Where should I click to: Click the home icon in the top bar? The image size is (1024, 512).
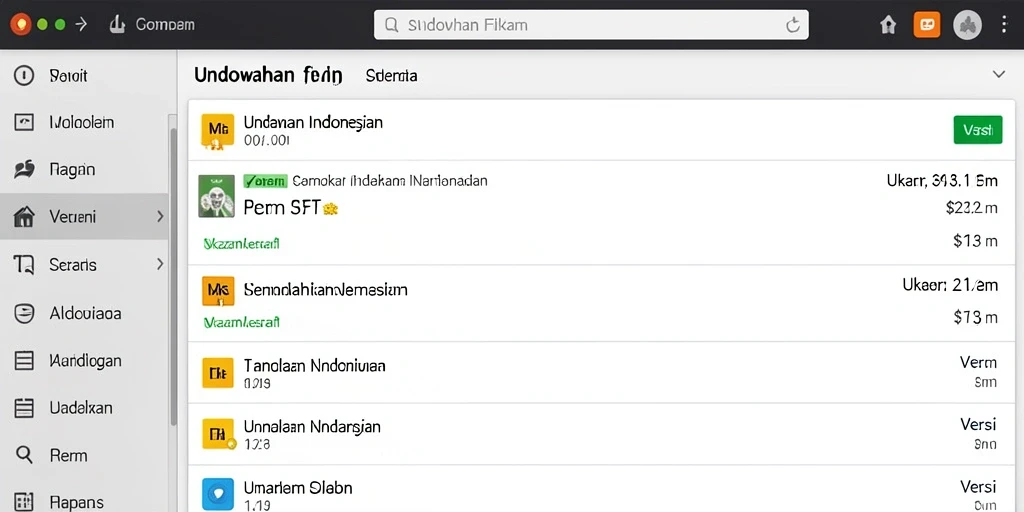click(x=888, y=25)
